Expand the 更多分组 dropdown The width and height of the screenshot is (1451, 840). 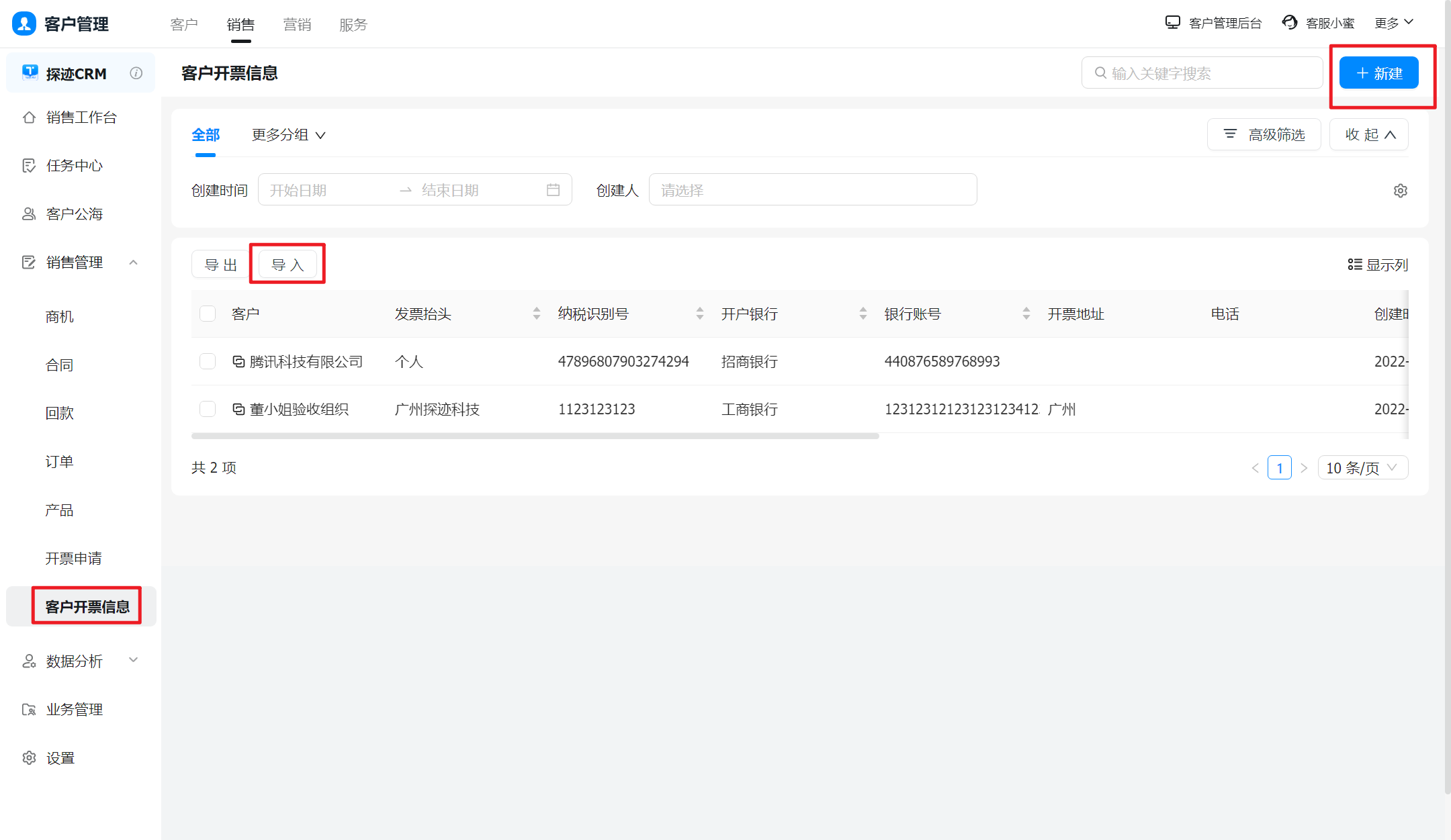pos(288,135)
